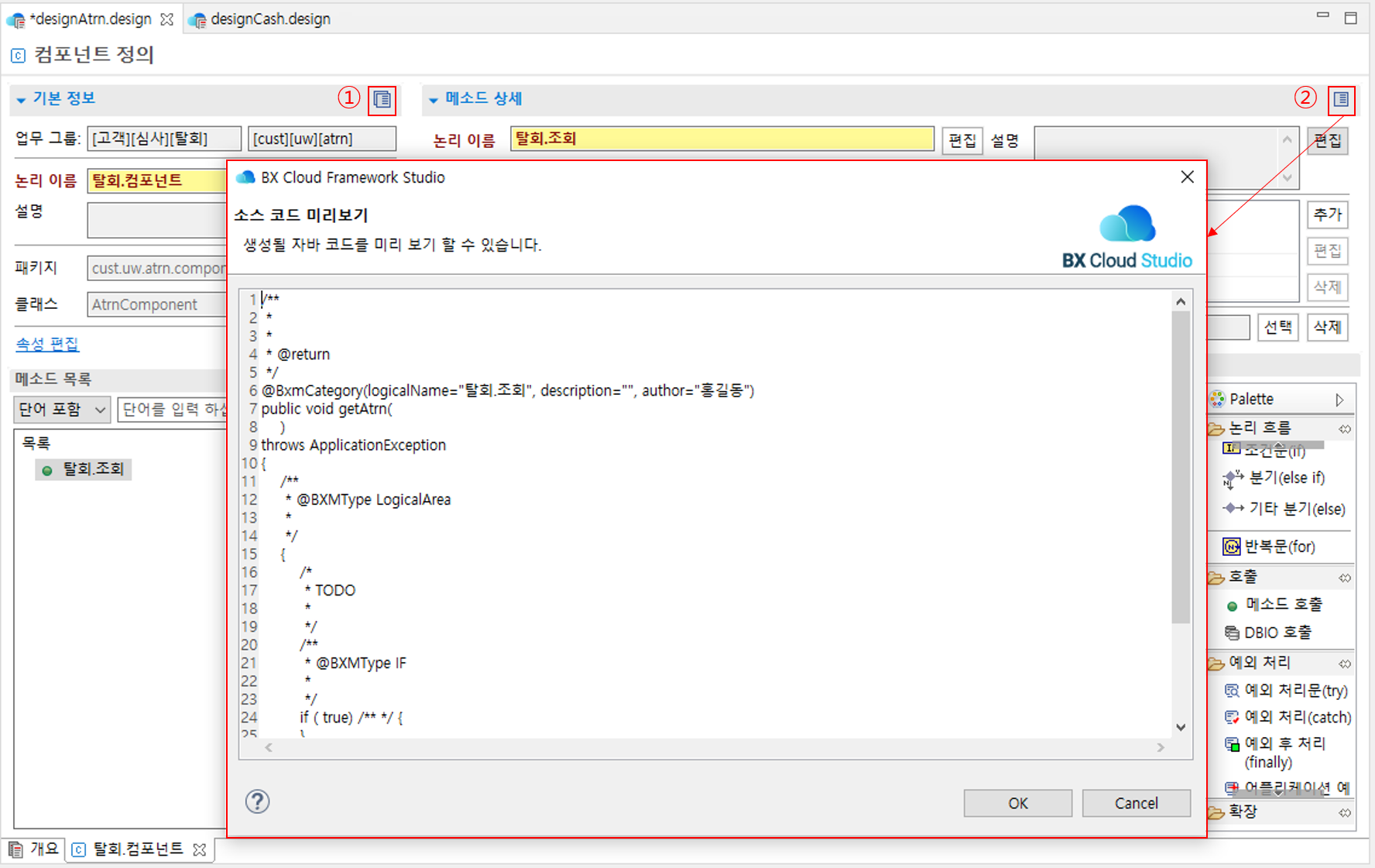
Task: Select the DBIO 호출 tool
Action: (1275, 632)
